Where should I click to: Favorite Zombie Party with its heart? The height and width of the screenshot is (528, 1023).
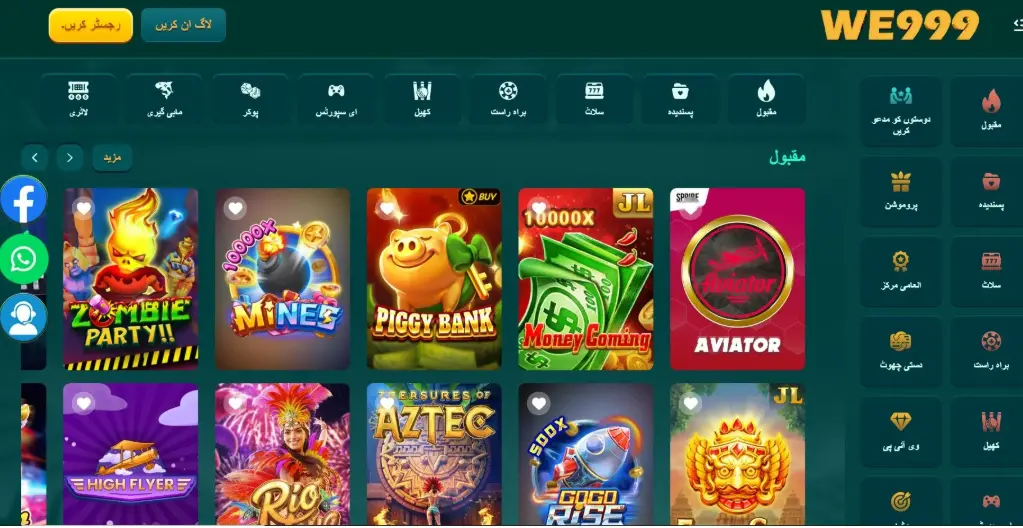click(x=84, y=208)
